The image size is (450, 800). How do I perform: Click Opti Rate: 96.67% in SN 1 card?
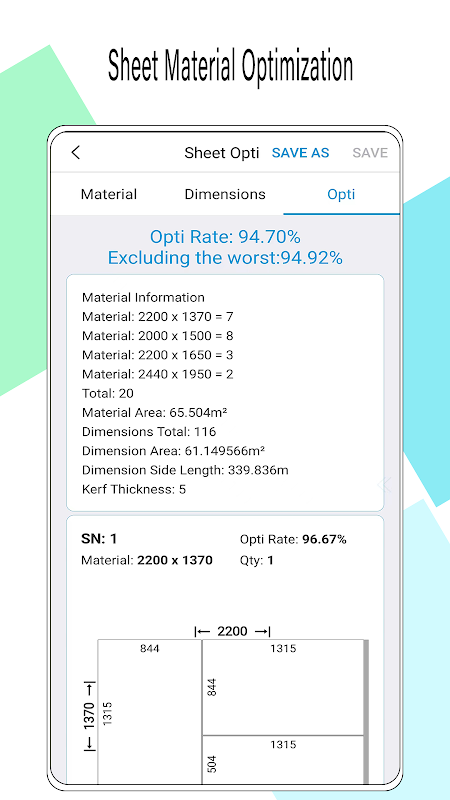pyautogui.click(x=293, y=539)
